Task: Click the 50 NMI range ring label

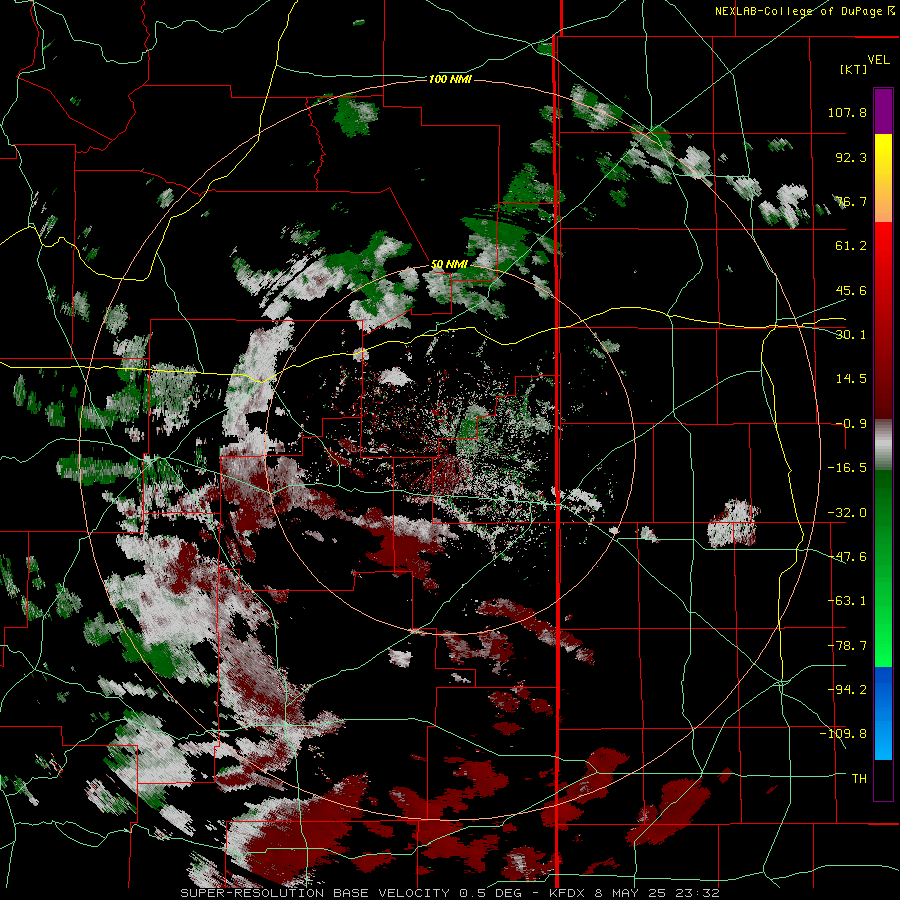Action: 449,265
